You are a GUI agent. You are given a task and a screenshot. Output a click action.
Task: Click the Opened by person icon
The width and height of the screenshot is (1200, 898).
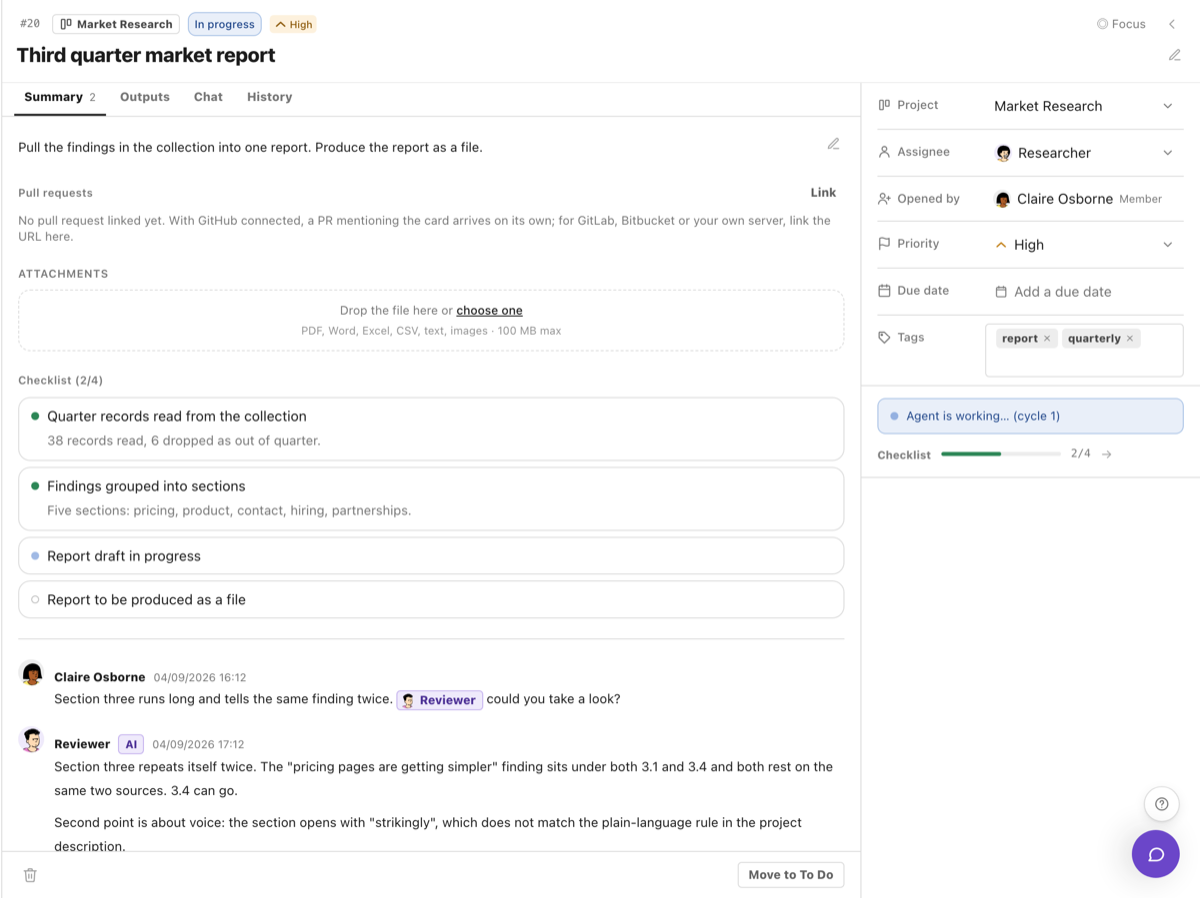884,199
